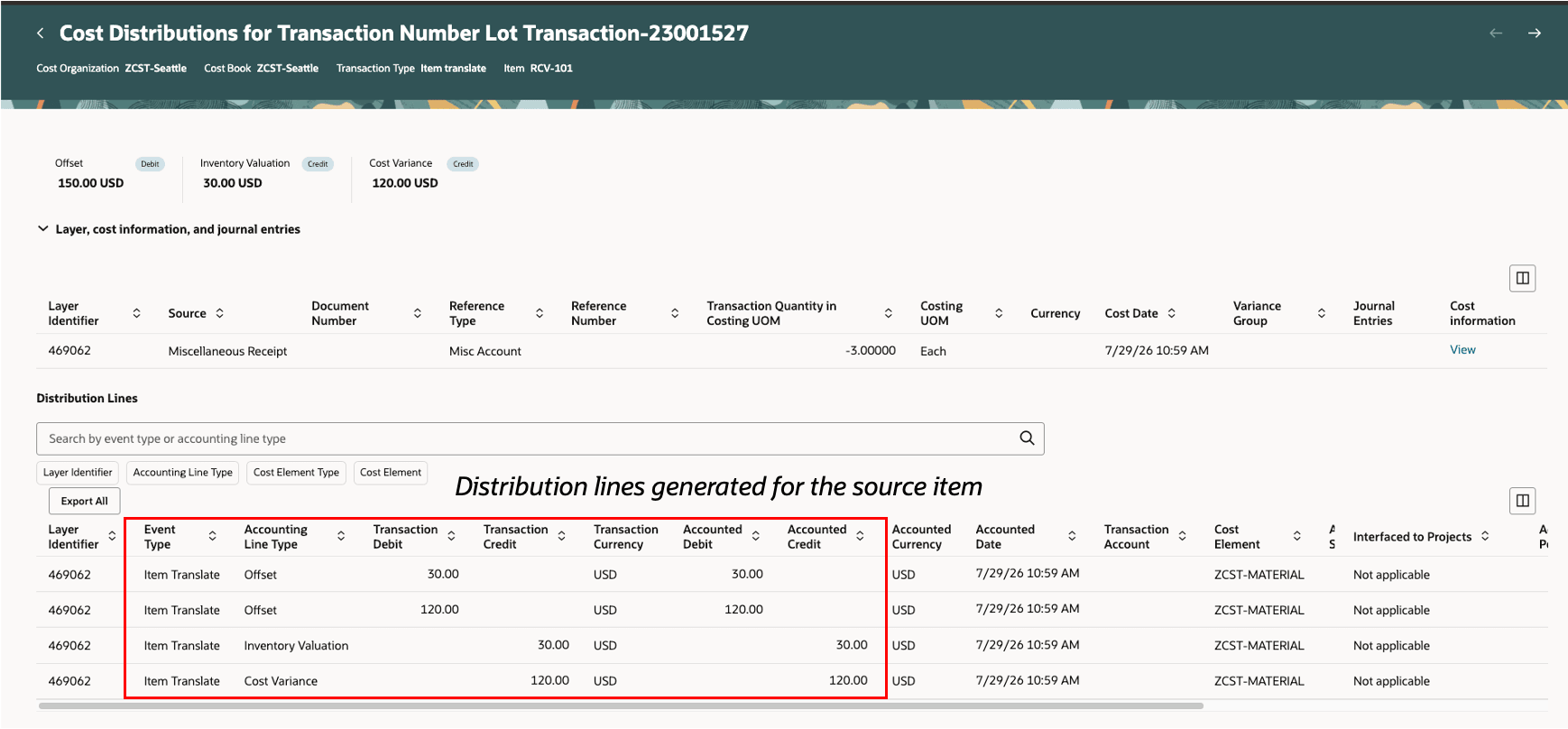The image size is (1568, 729).
Task: Click the -3.00000 quantity cell
Action: (870, 350)
